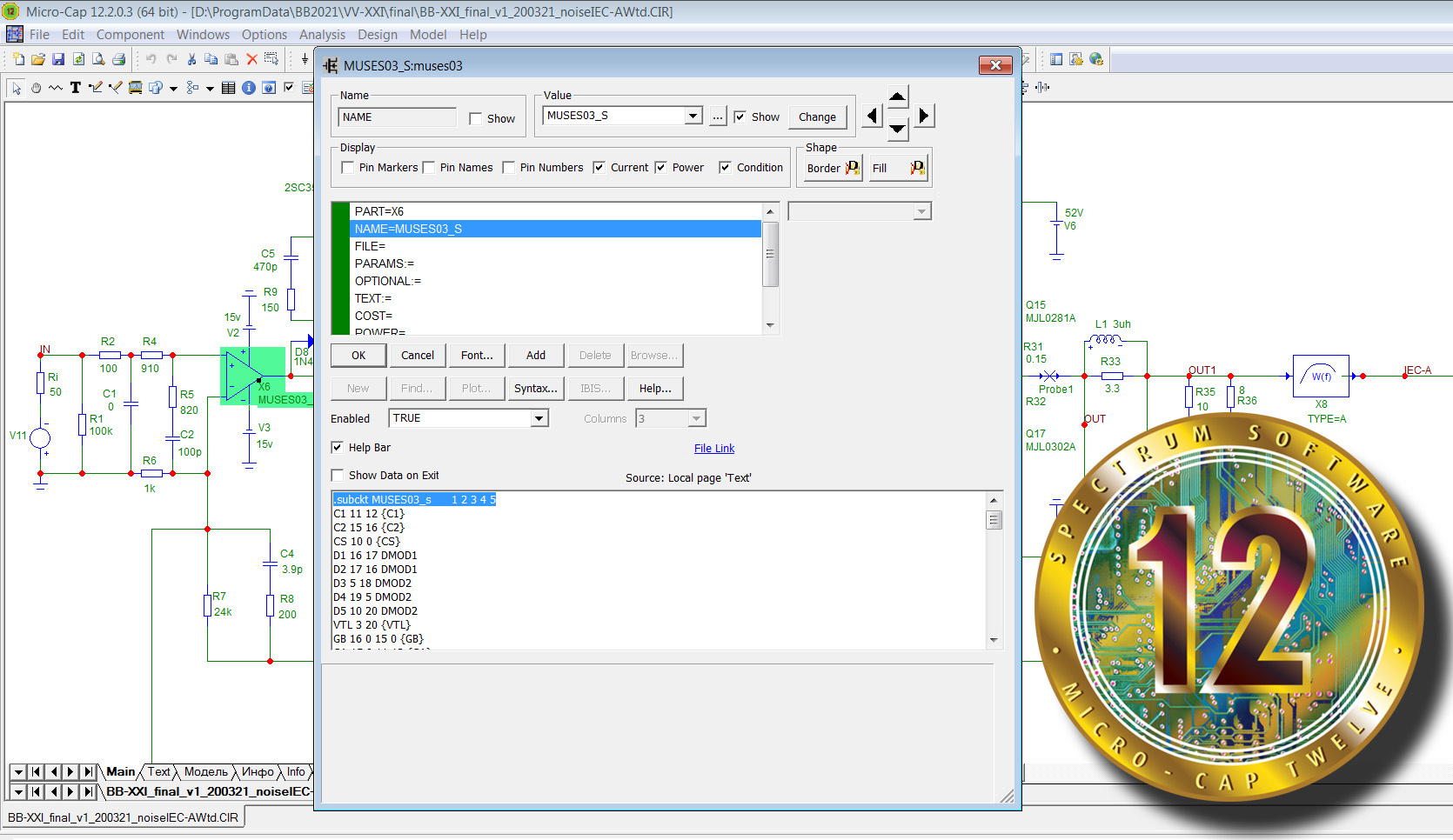Click the blue Help mode window icon
The image size is (1453, 840).
(x=269, y=88)
